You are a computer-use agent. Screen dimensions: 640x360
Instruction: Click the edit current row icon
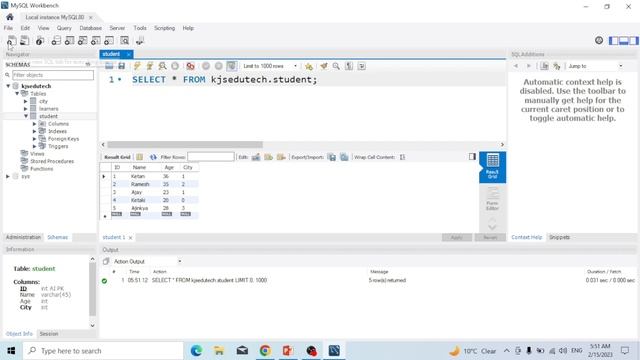click(x=256, y=157)
